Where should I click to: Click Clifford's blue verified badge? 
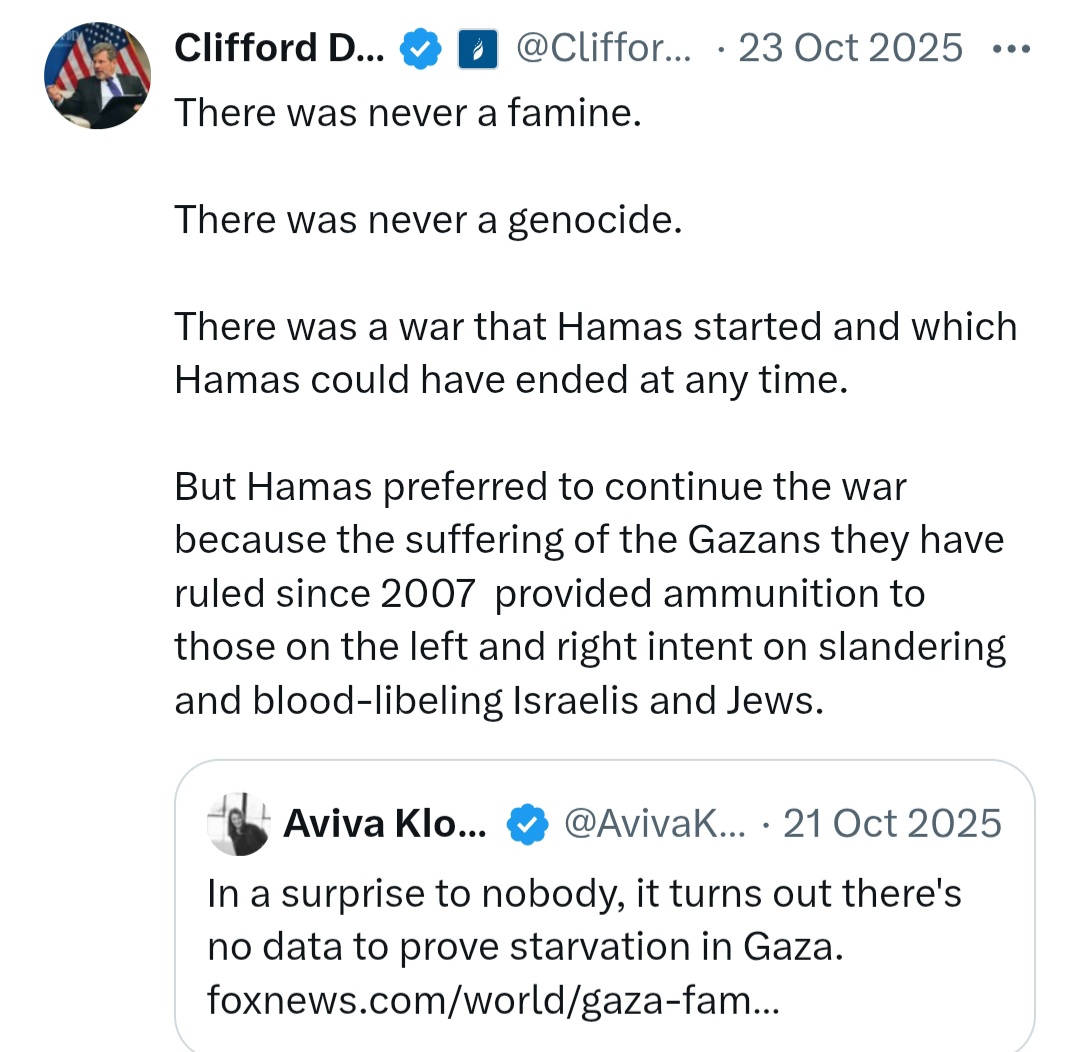[420, 49]
